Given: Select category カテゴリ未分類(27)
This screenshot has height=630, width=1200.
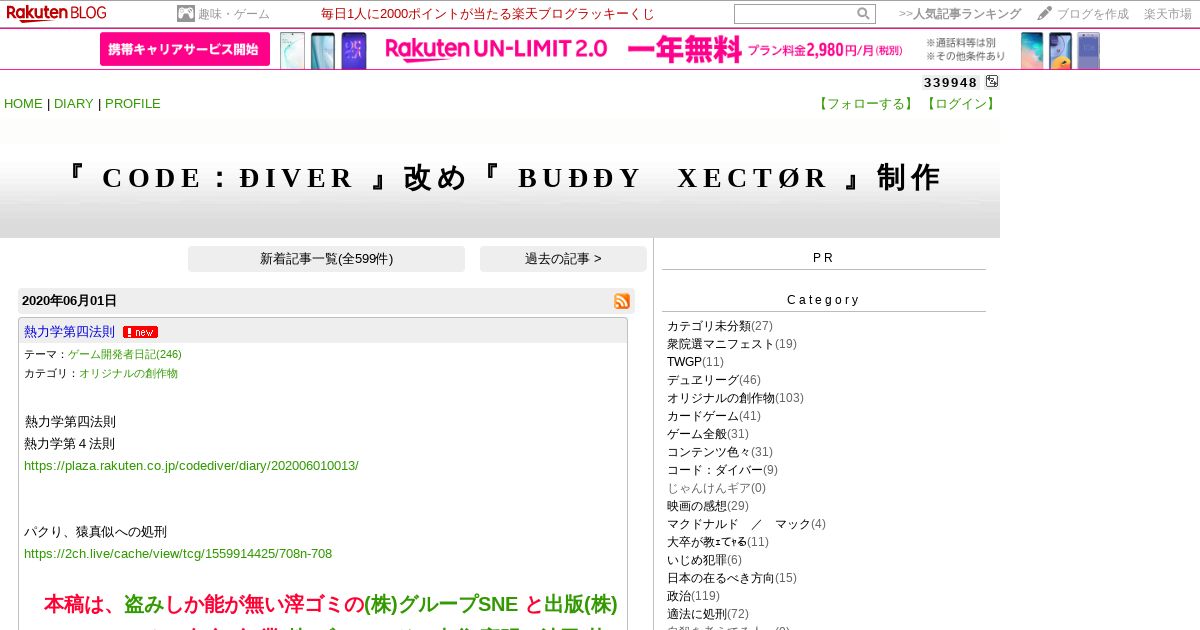Looking at the screenshot, I should coord(720,326).
